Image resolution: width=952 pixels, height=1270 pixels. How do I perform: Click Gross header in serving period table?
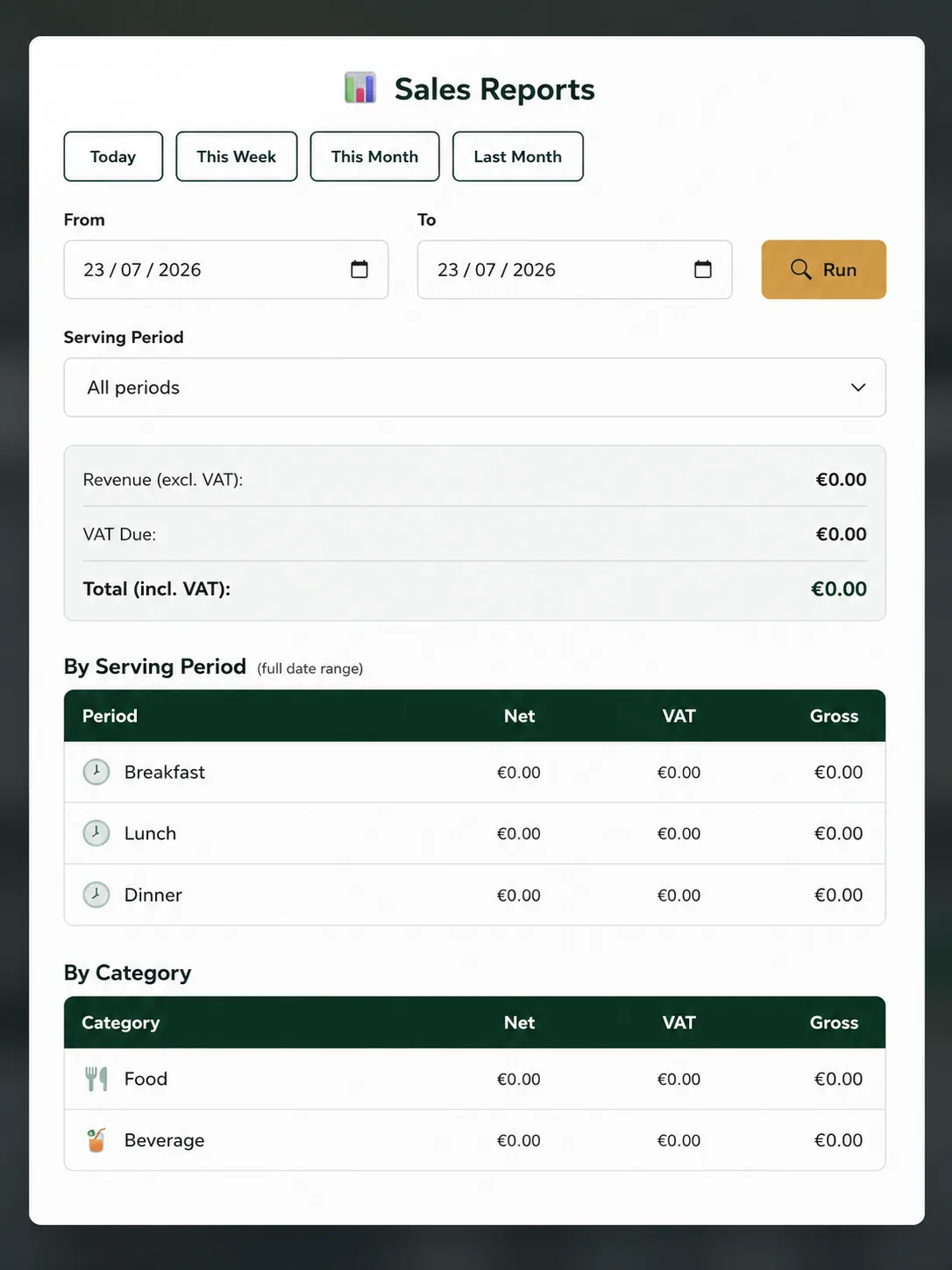point(835,716)
